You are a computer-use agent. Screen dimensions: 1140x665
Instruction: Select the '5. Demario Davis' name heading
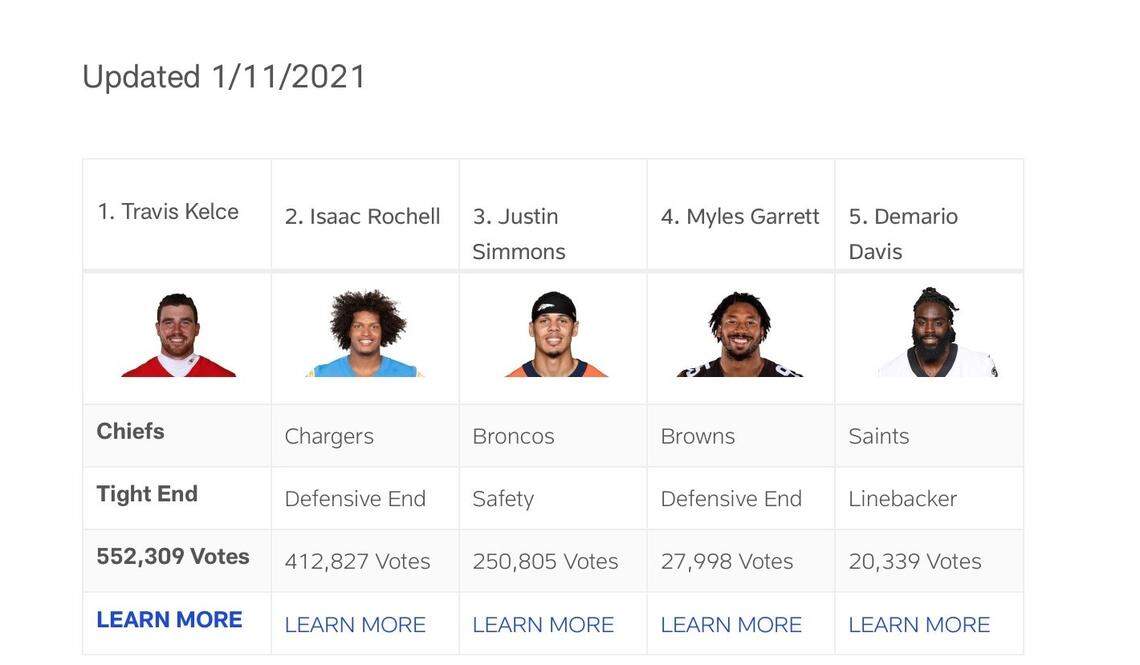coord(903,234)
